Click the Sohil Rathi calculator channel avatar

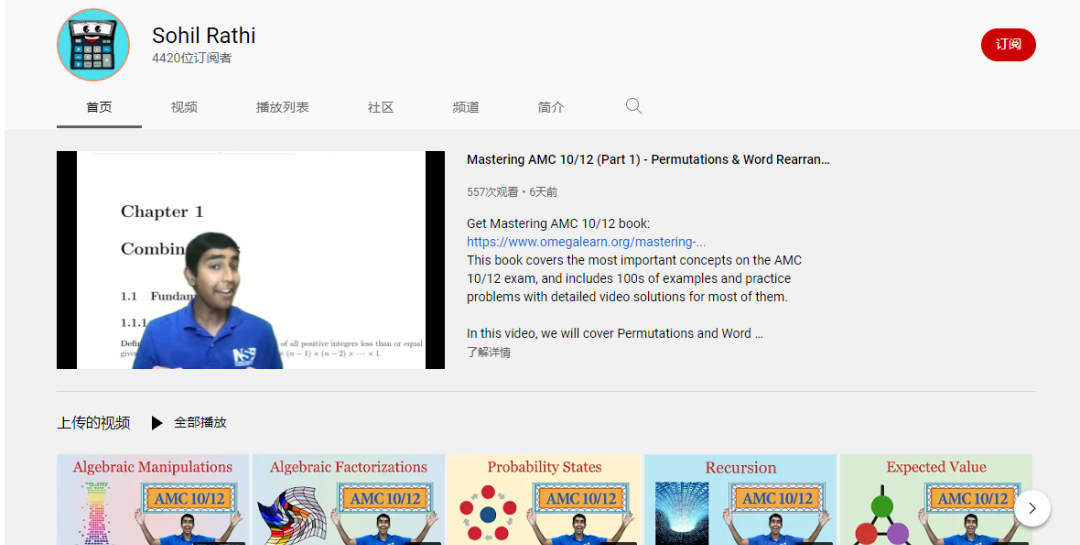pyautogui.click(x=93, y=45)
